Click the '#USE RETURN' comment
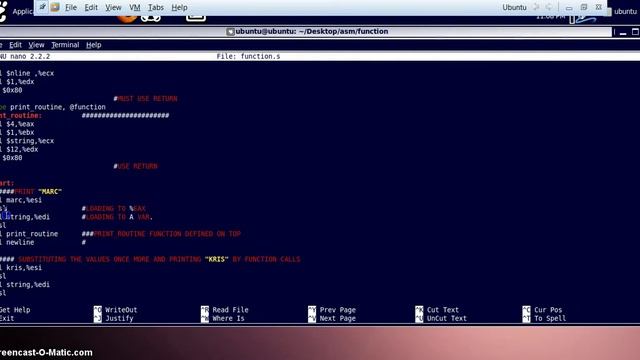Viewport: 640px width, 360px height. (x=136, y=166)
